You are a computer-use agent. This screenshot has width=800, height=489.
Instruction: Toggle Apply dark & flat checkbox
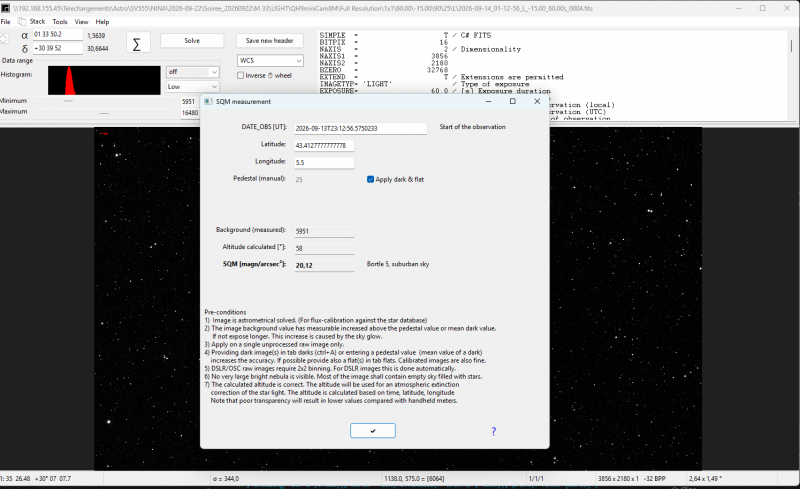370,179
